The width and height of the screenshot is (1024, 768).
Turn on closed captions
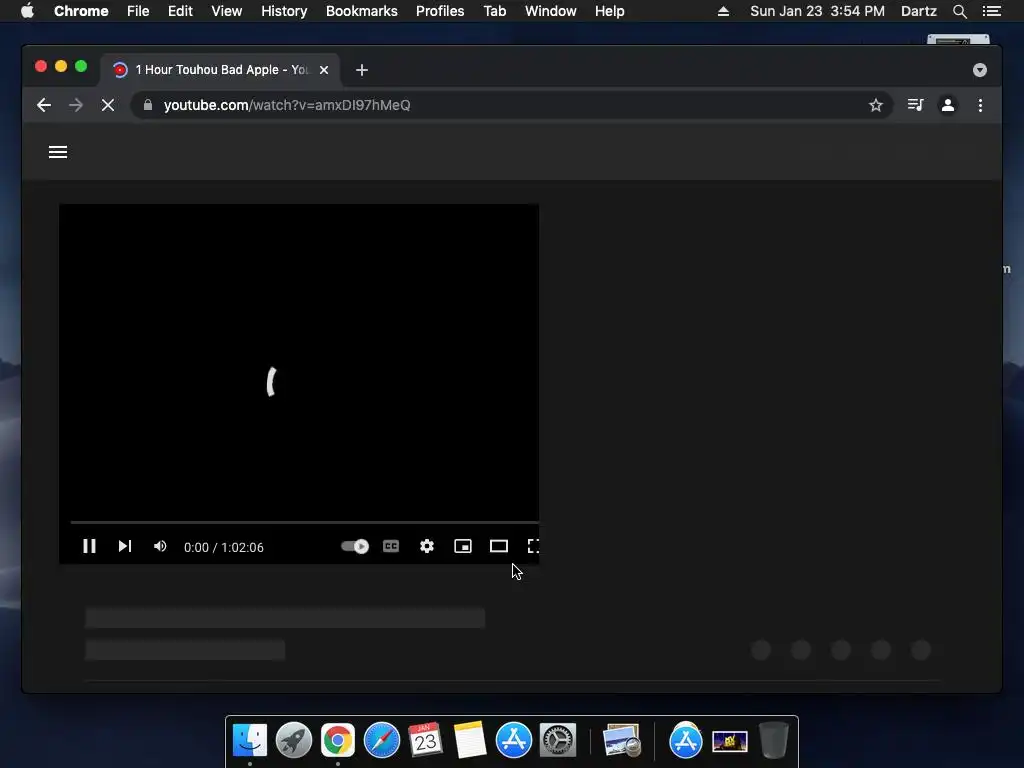click(x=391, y=546)
